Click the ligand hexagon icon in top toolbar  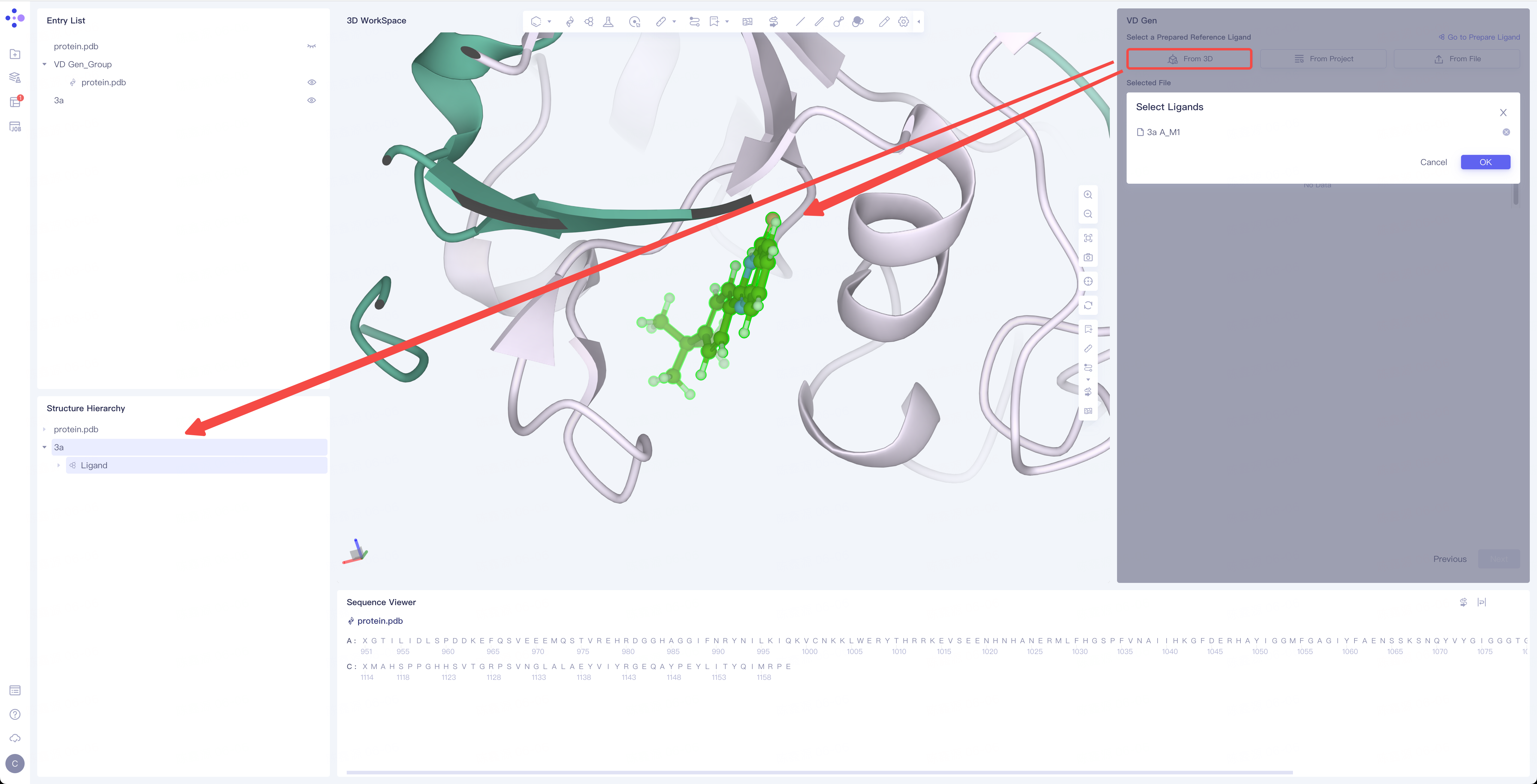(589, 22)
